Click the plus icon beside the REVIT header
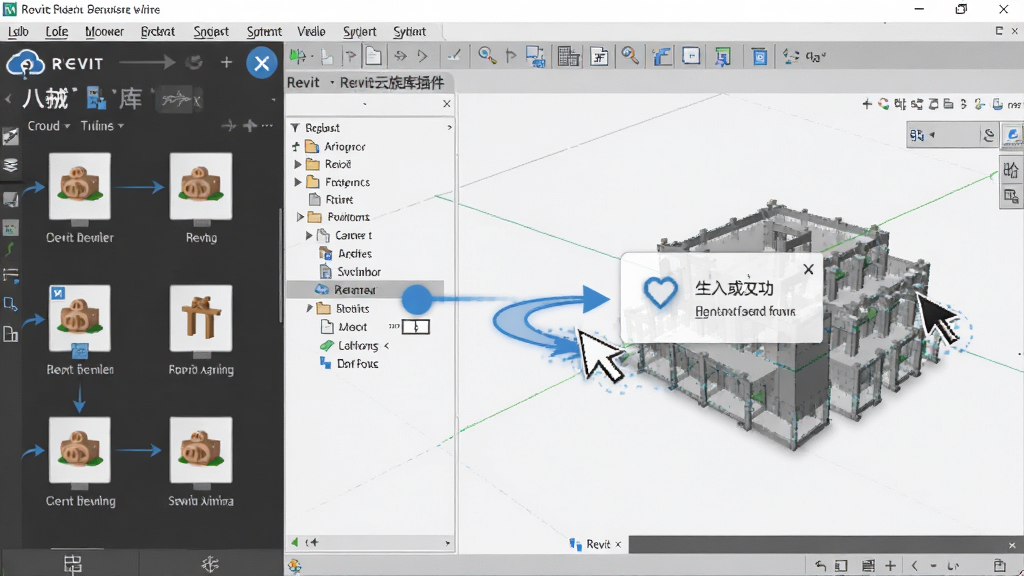The height and width of the screenshot is (576, 1024). click(227, 63)
